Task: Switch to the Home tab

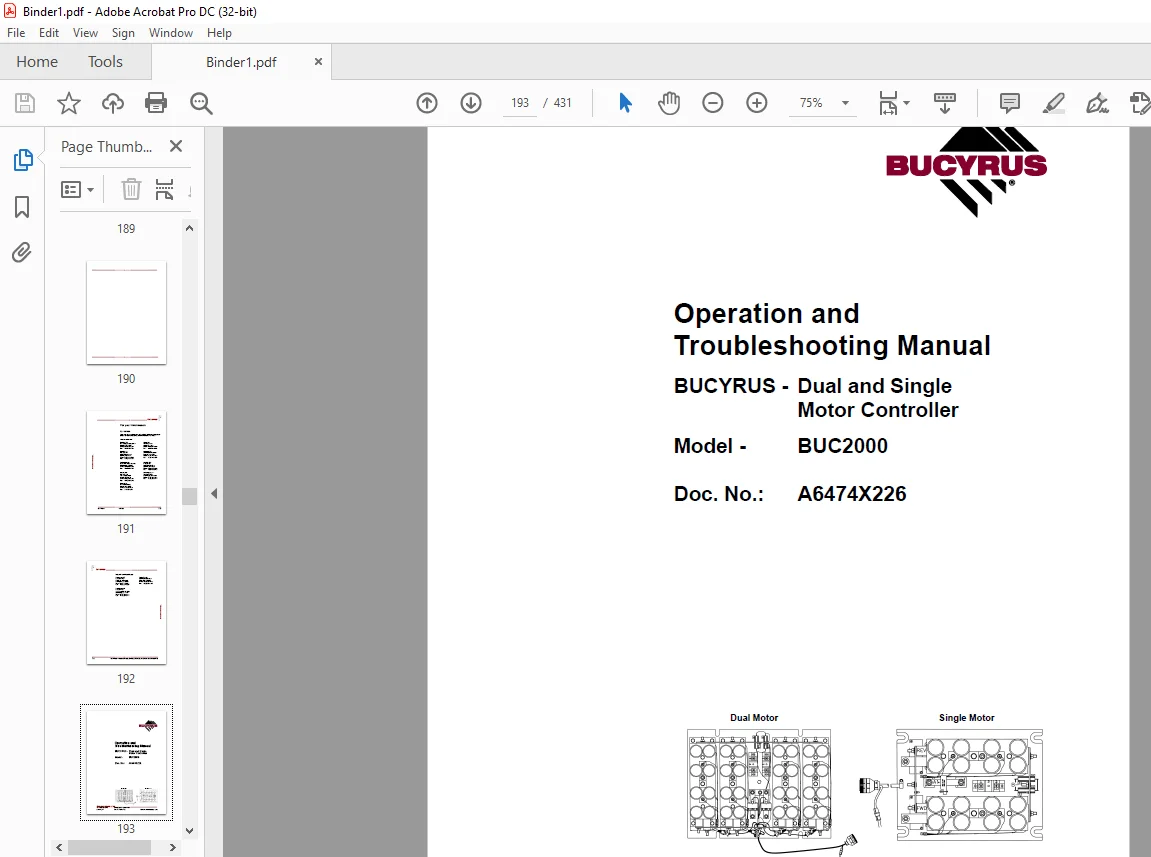Action: (37, 62)
